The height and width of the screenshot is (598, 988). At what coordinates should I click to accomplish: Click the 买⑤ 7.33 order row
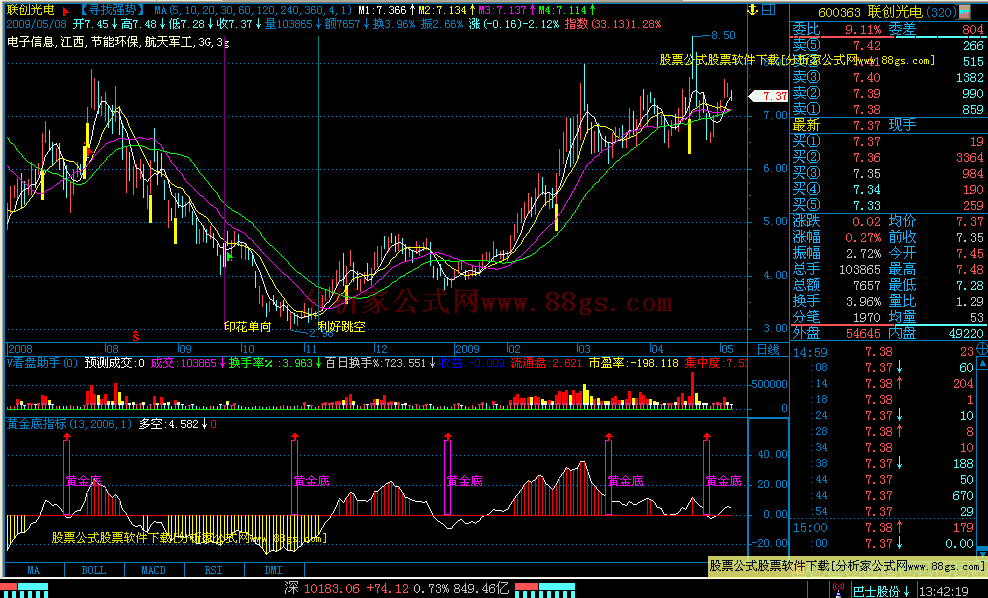pyautogui.click(x=888, y=205)
